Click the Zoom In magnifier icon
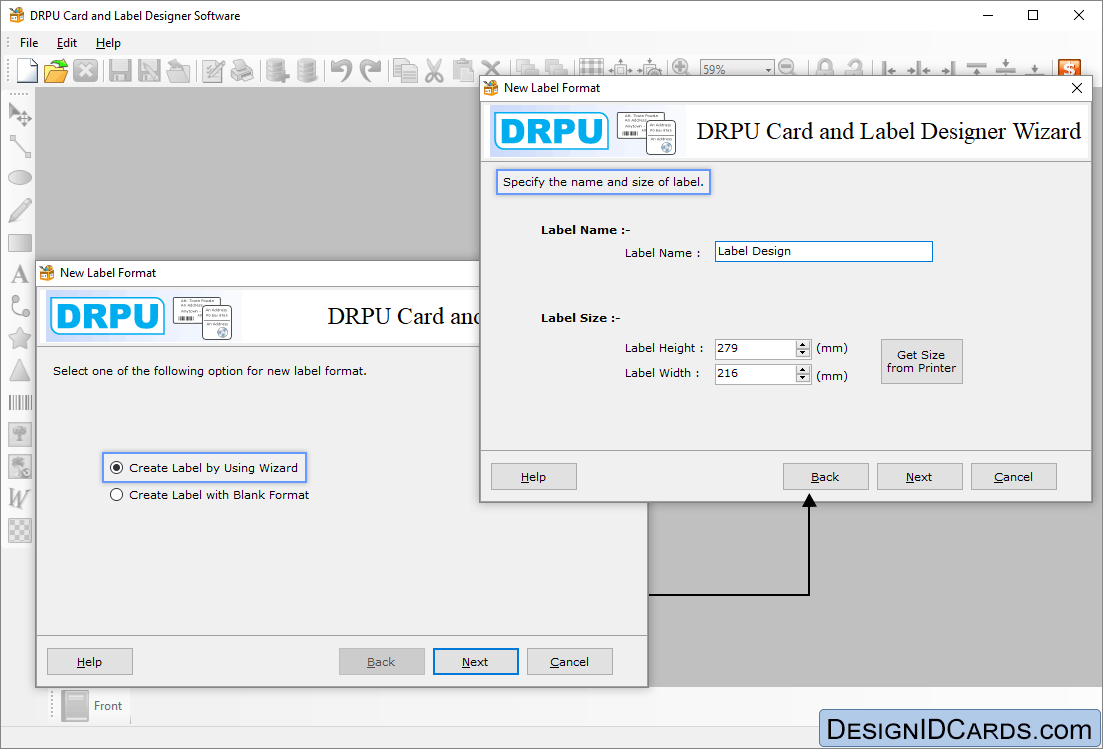 [680, 68]
